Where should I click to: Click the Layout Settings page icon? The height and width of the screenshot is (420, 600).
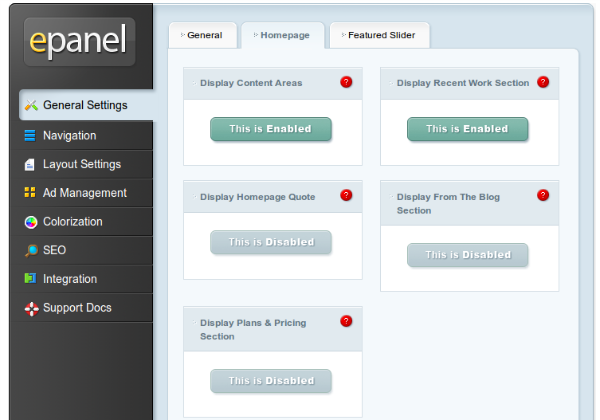30,164
